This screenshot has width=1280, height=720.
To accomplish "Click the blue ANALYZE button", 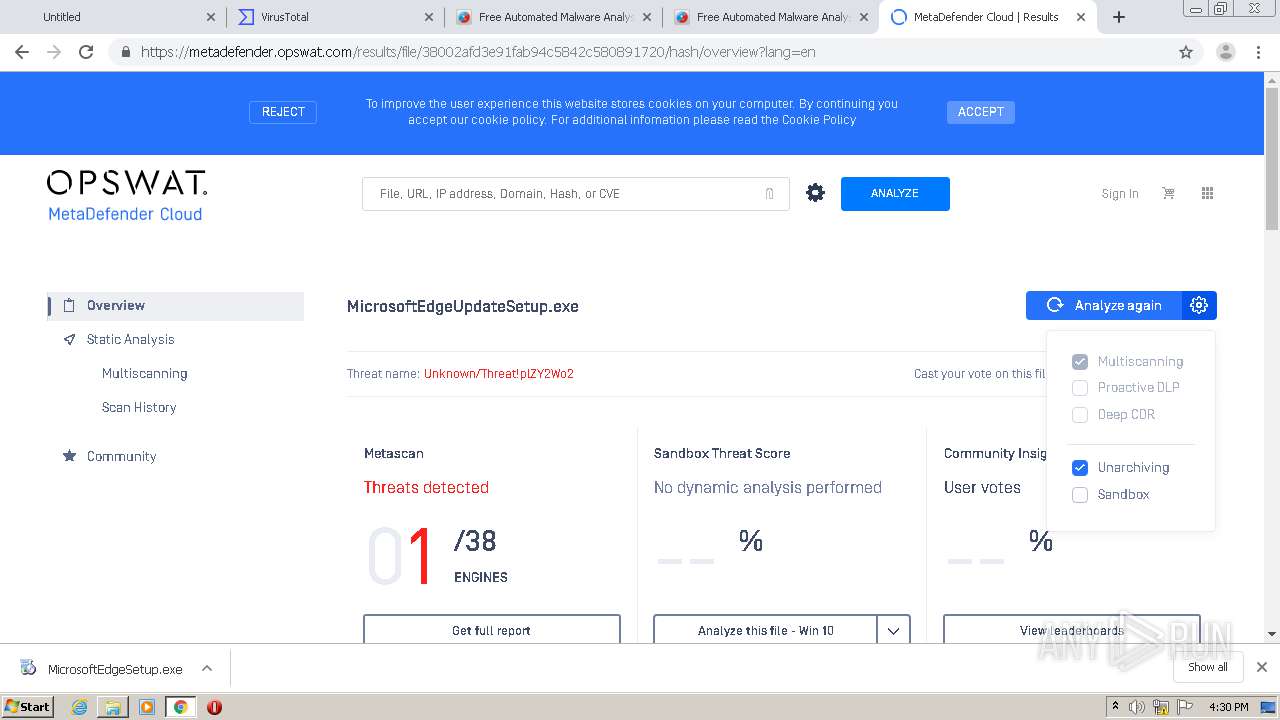I will click(895, 194).
